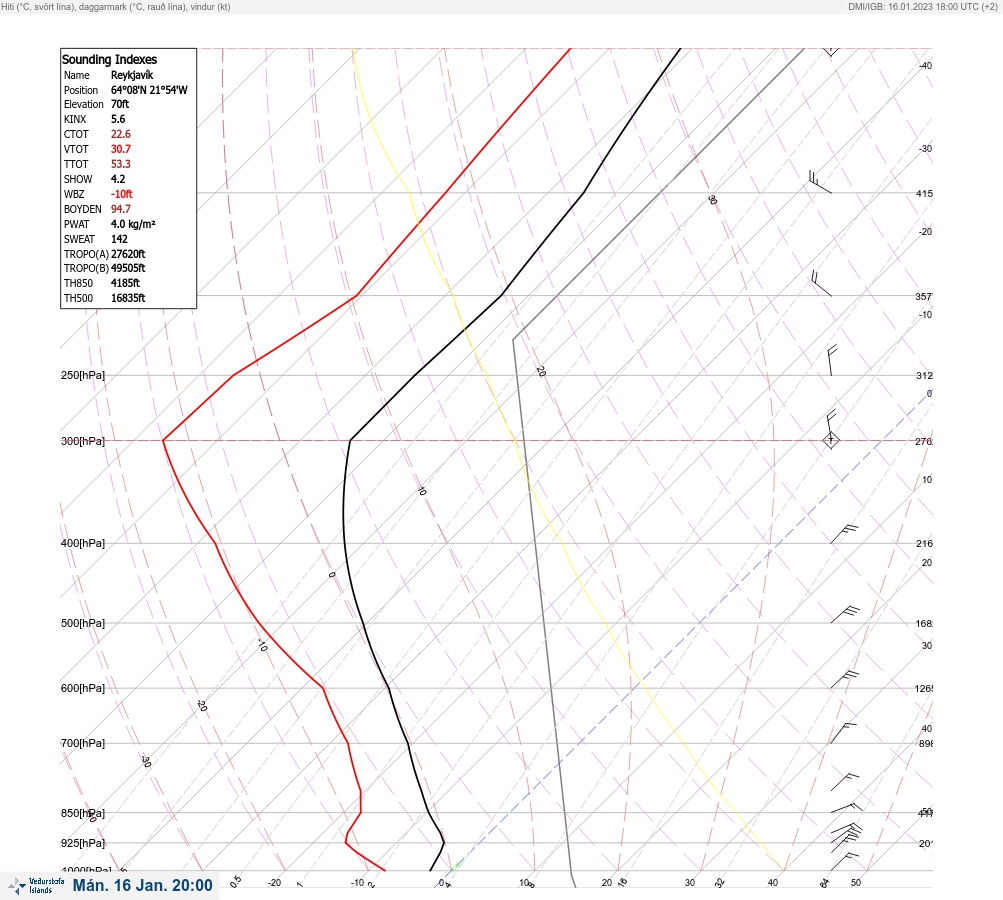Viewport: 1003px width, 900px height.
Task: Select the CTOT value 22.6
Action: [120, 134]
